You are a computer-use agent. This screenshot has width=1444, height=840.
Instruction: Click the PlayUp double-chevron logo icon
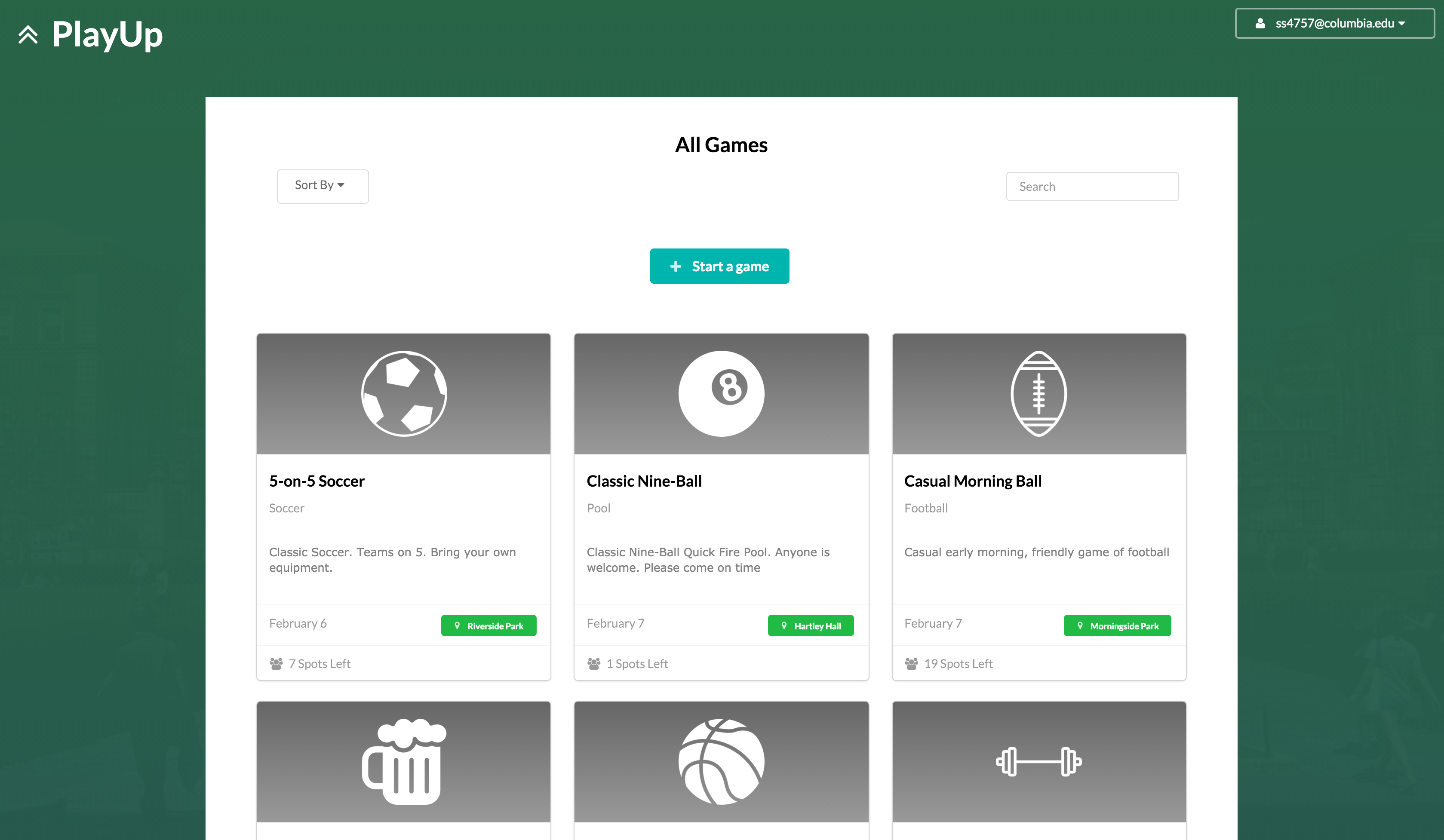tap(28, 35)
